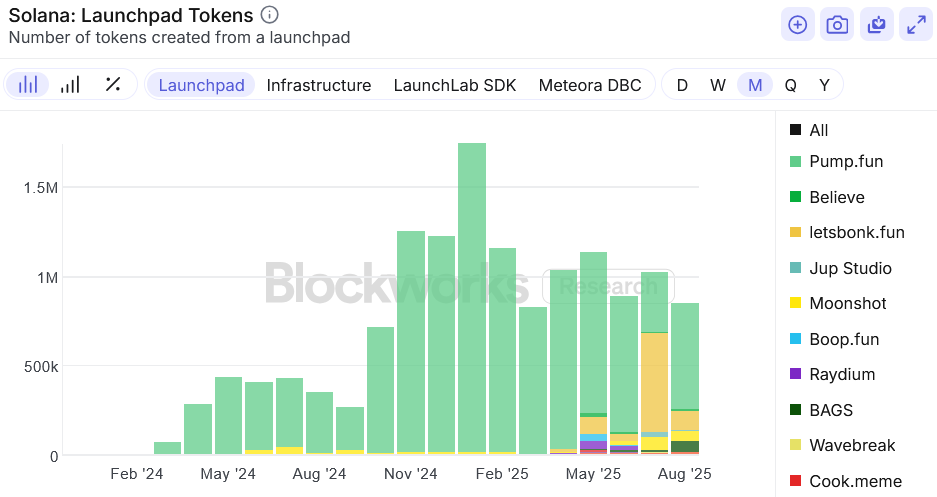Click the tallest green bar after Nov '24
This screenshot has height=497, width=937.
tap(472, 297)
